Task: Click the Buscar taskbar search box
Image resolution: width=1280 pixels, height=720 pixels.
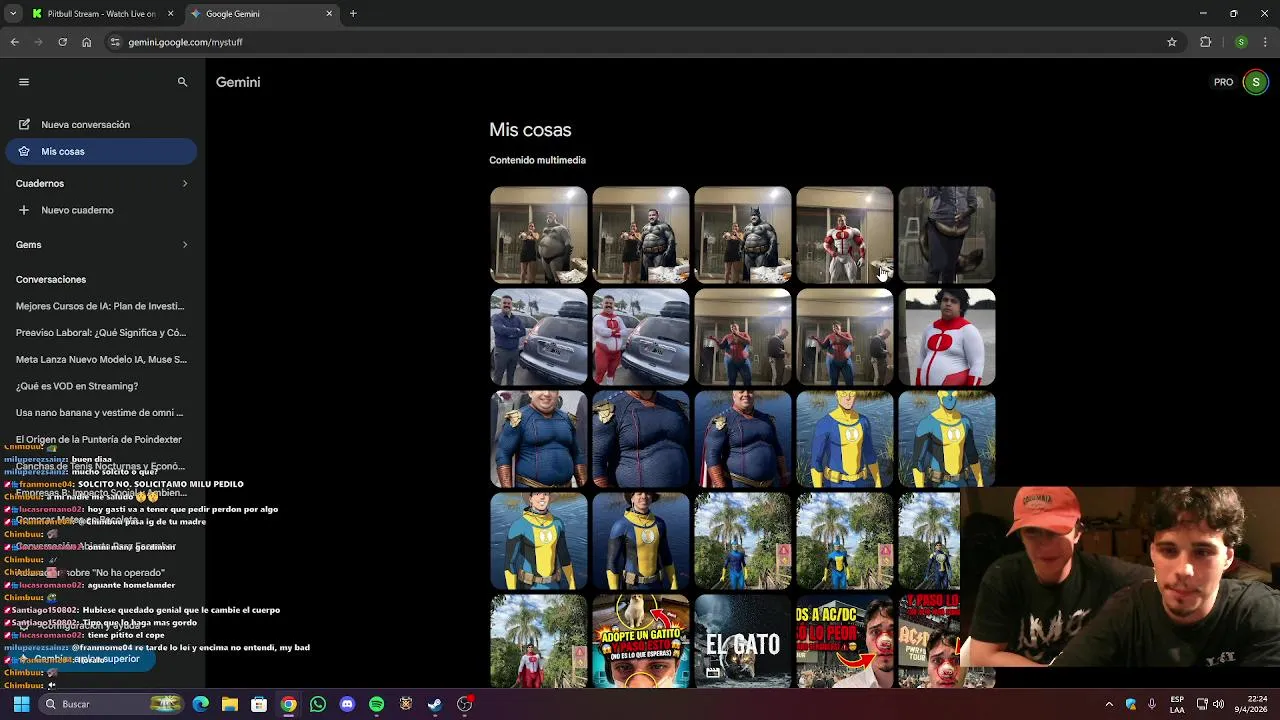Action: pyautogui.click(x=112, y=704)
